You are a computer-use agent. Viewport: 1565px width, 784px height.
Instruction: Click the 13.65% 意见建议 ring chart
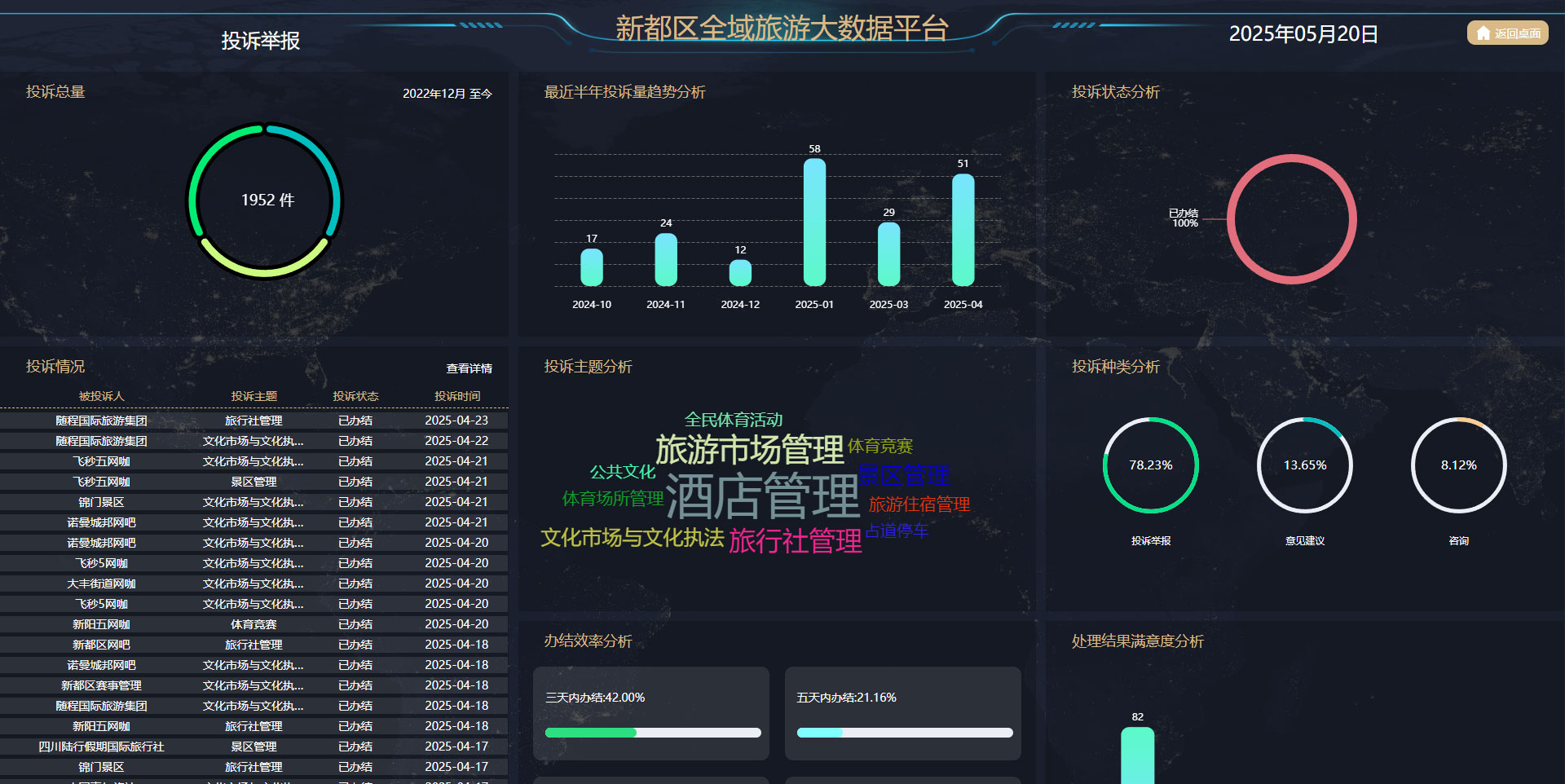(1304, 465)
